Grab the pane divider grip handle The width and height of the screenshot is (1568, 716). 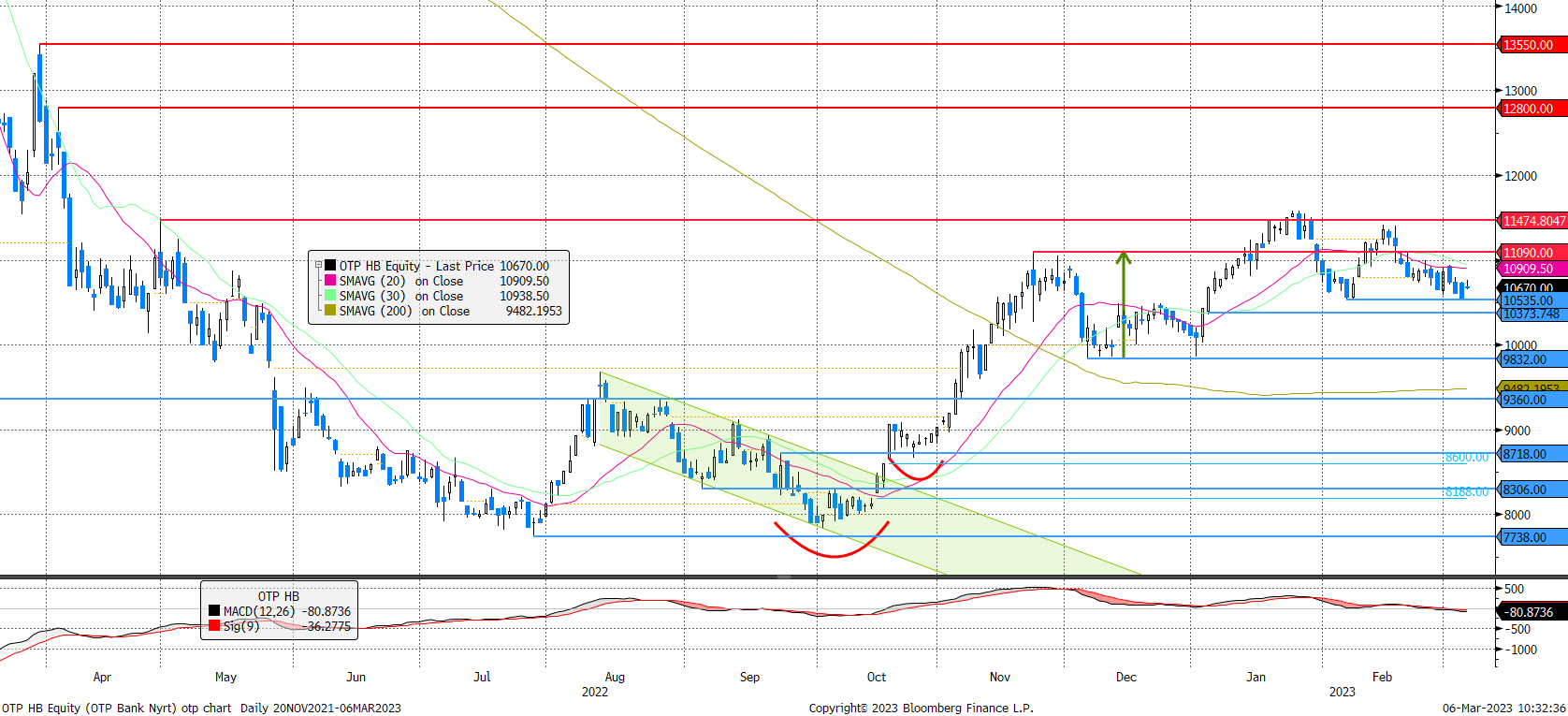click(x=783, y=577)
